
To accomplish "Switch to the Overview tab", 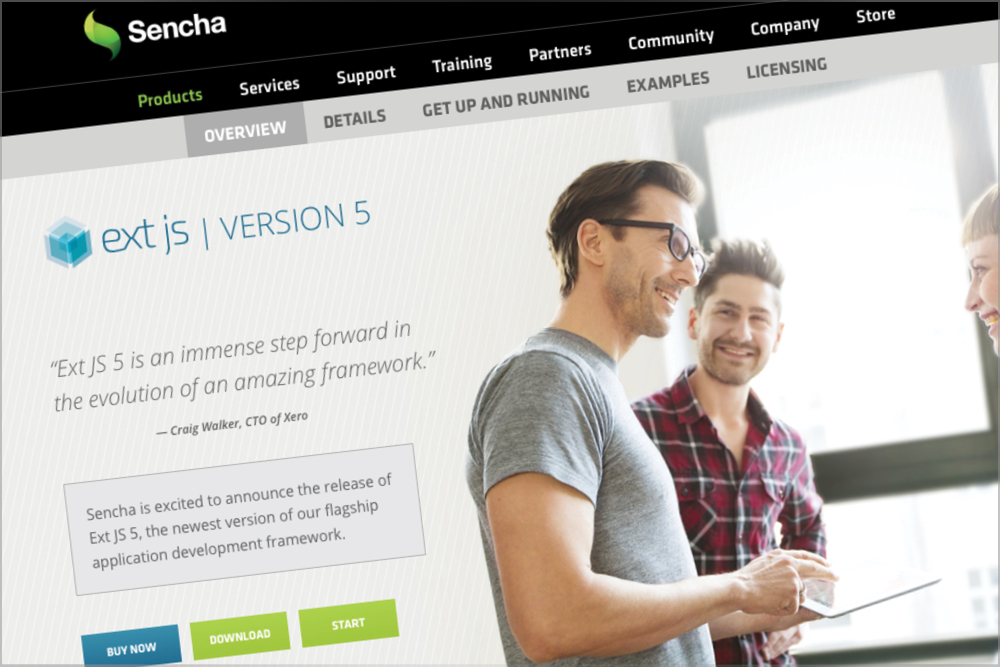I will pyautogui.click(x=246, y=131).
